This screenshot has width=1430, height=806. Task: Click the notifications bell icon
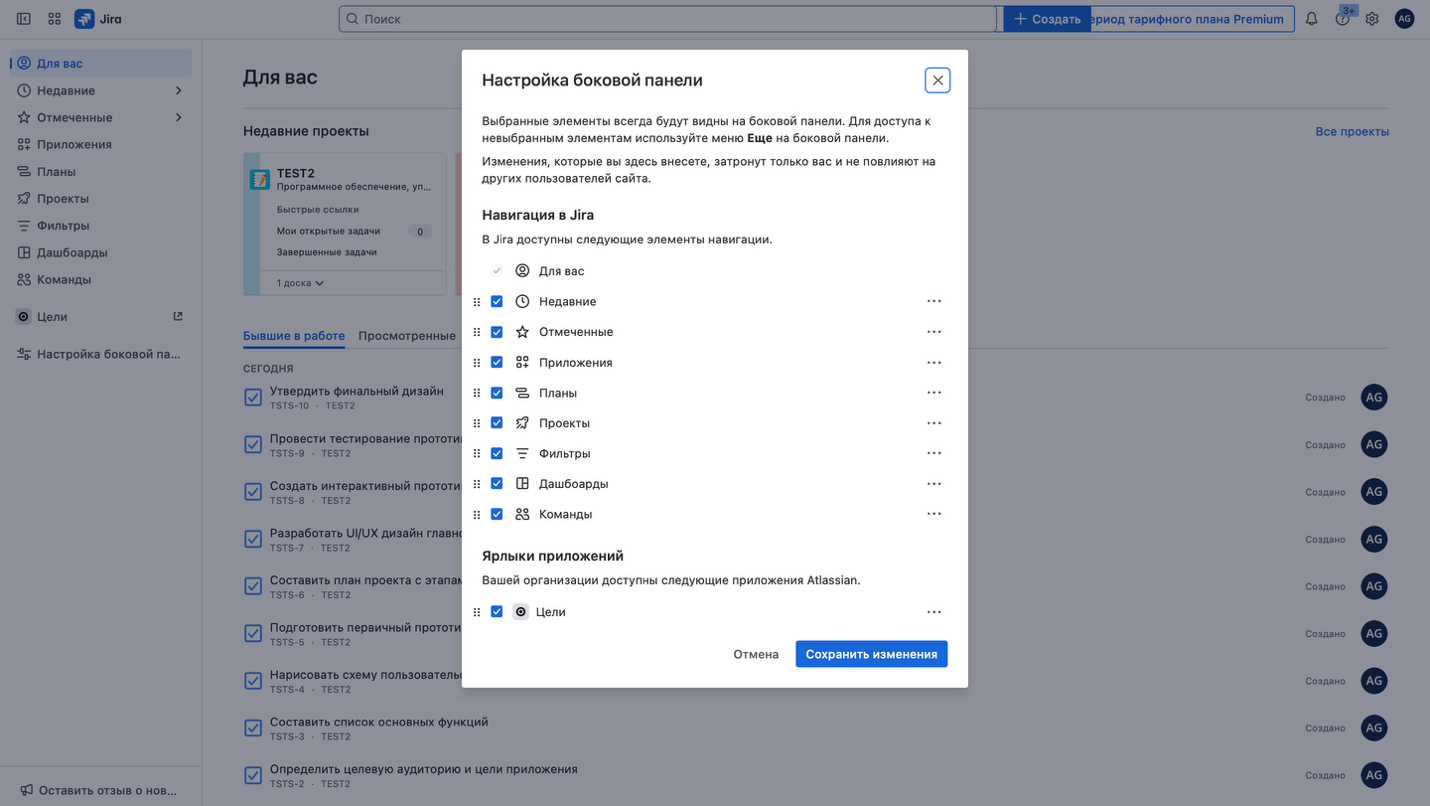point(1311,19)
